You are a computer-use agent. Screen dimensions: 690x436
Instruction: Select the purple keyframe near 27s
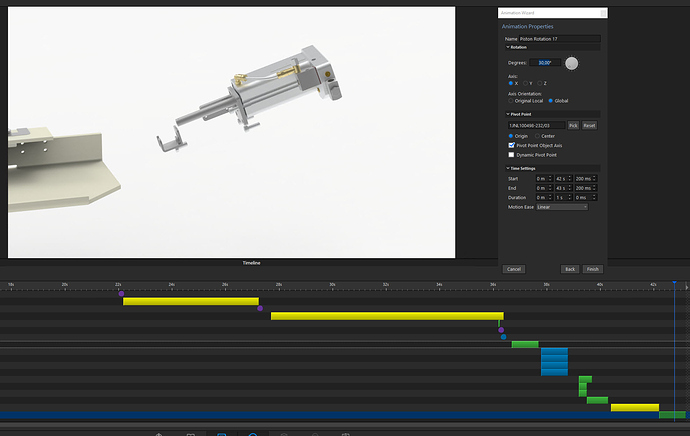click(x=260, y=308)
